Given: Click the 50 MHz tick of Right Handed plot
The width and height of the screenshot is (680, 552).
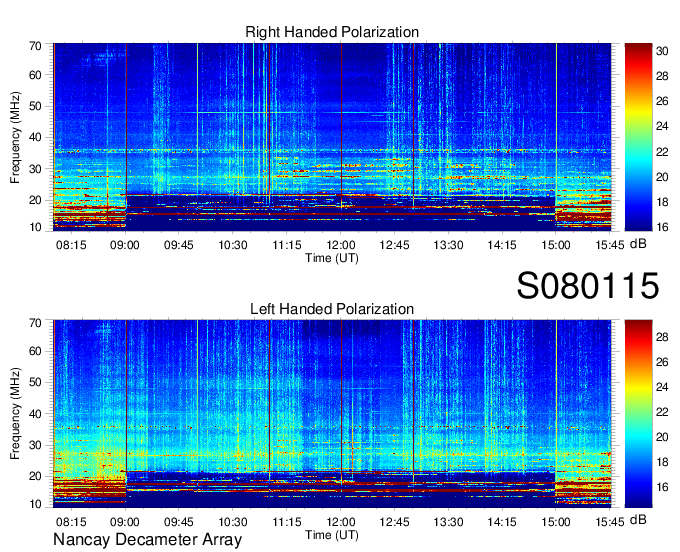Looking at the screenshot, I should point(35,106).
